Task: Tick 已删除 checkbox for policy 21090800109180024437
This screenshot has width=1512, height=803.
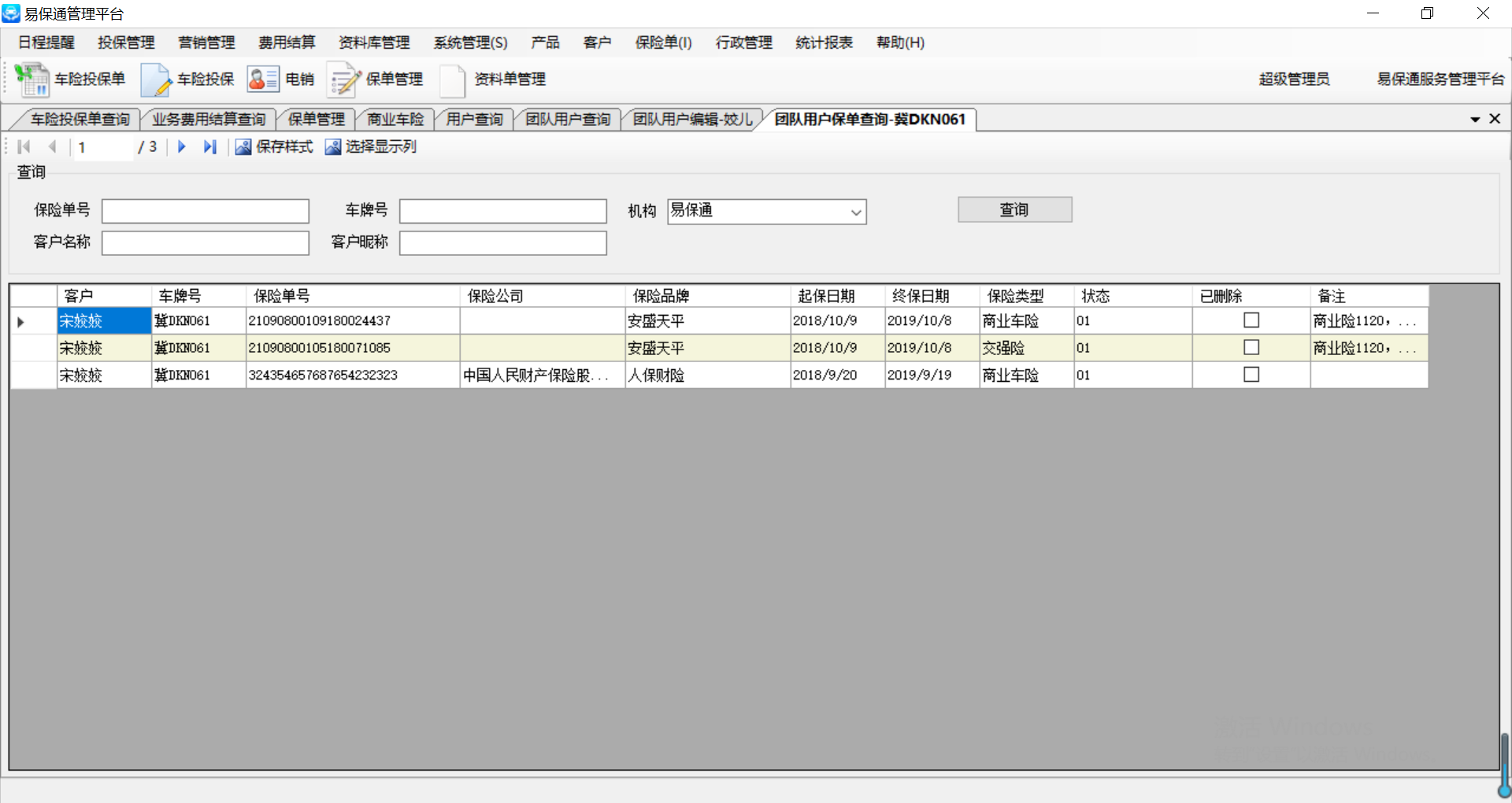Action: (1251, 320)
